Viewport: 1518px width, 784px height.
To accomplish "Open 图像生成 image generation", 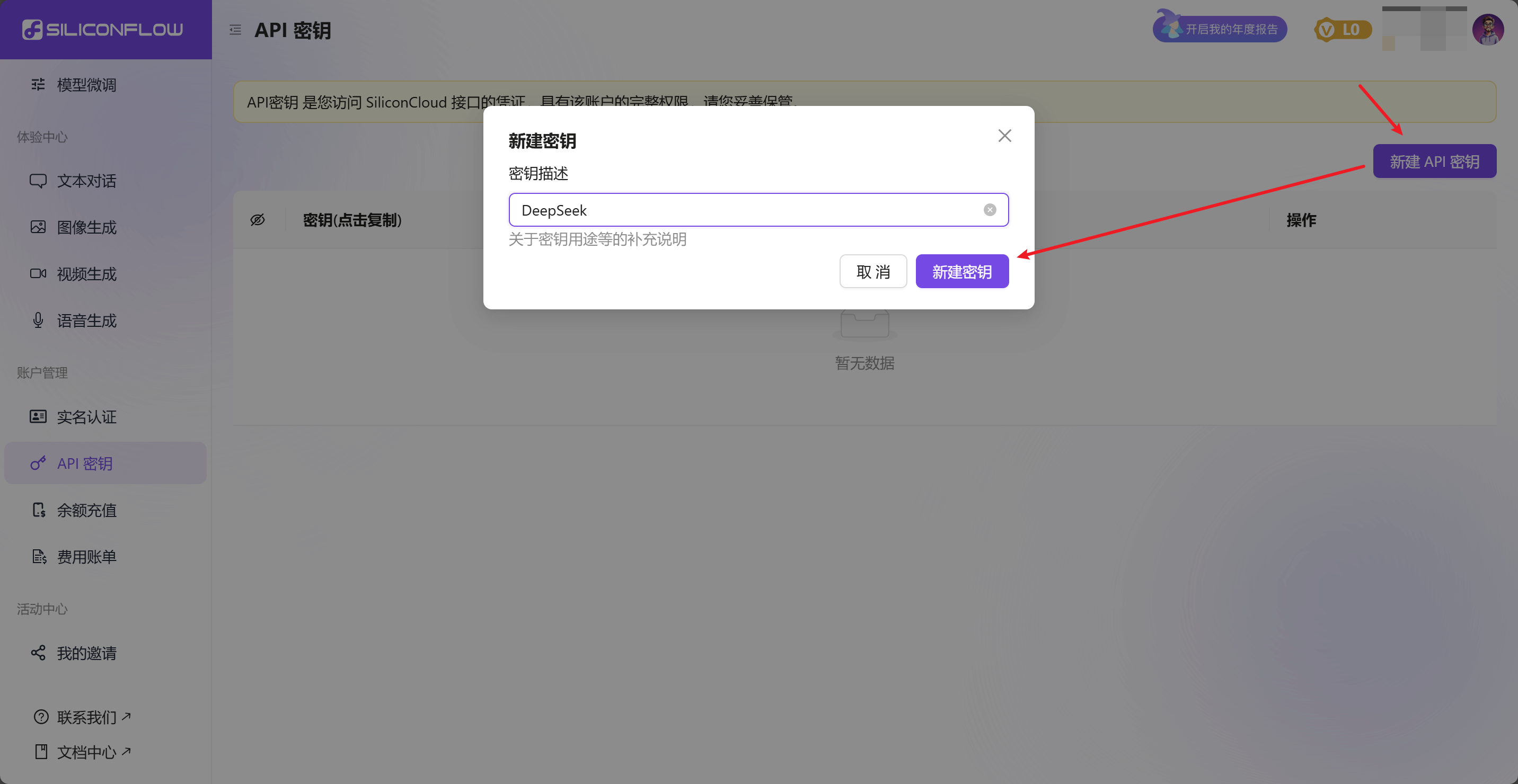I will [86, 227].
